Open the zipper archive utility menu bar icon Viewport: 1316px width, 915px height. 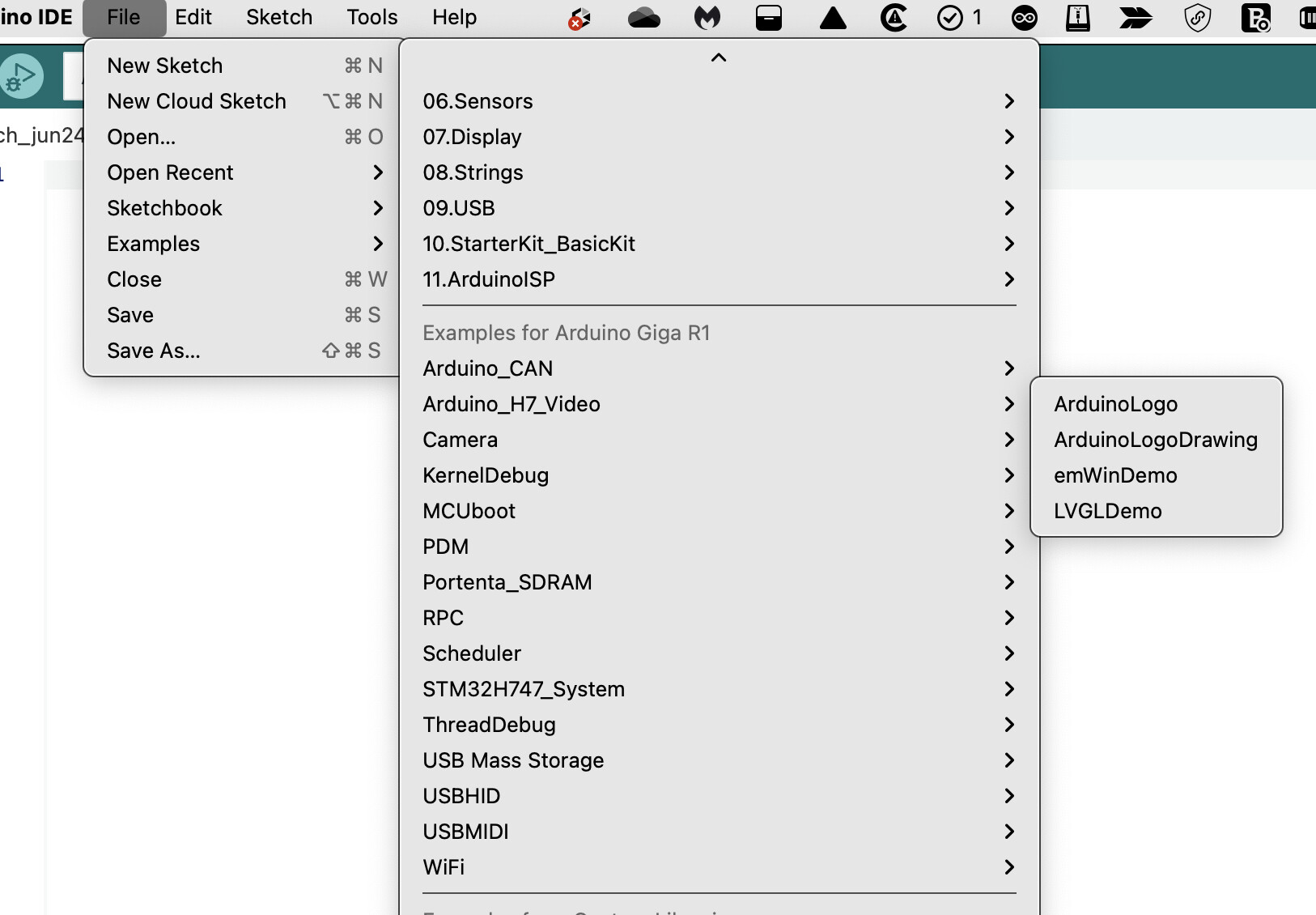(x=1078, y=18)
